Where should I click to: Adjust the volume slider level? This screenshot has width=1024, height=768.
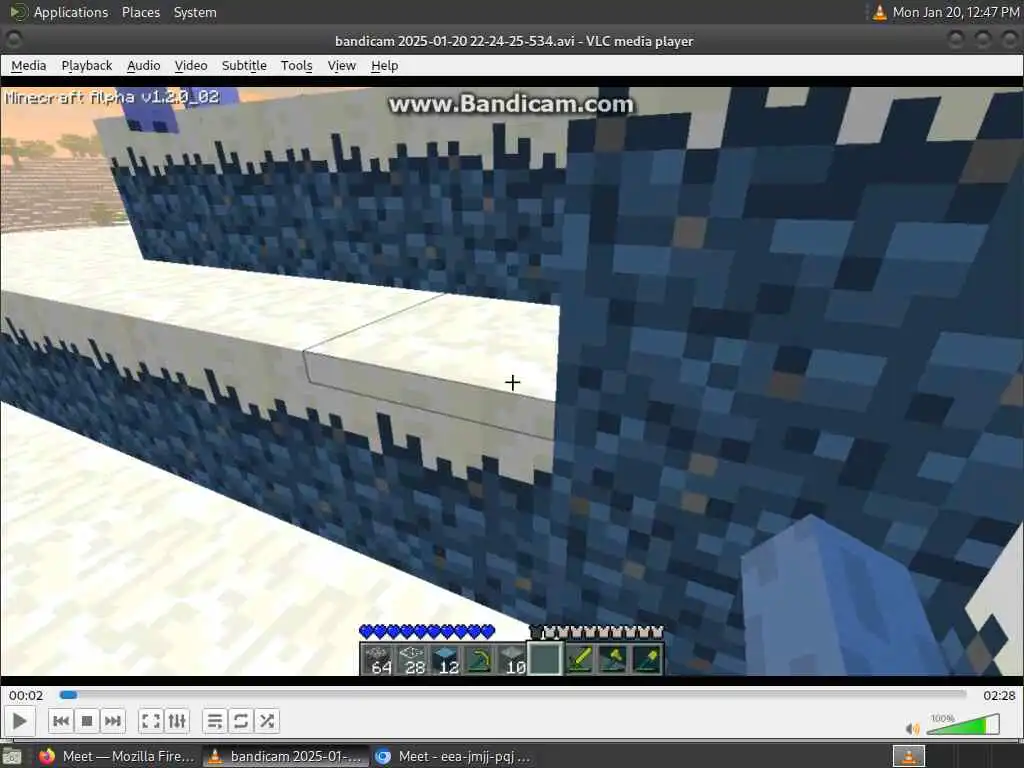pyautogui.click(x=963, y=725)
